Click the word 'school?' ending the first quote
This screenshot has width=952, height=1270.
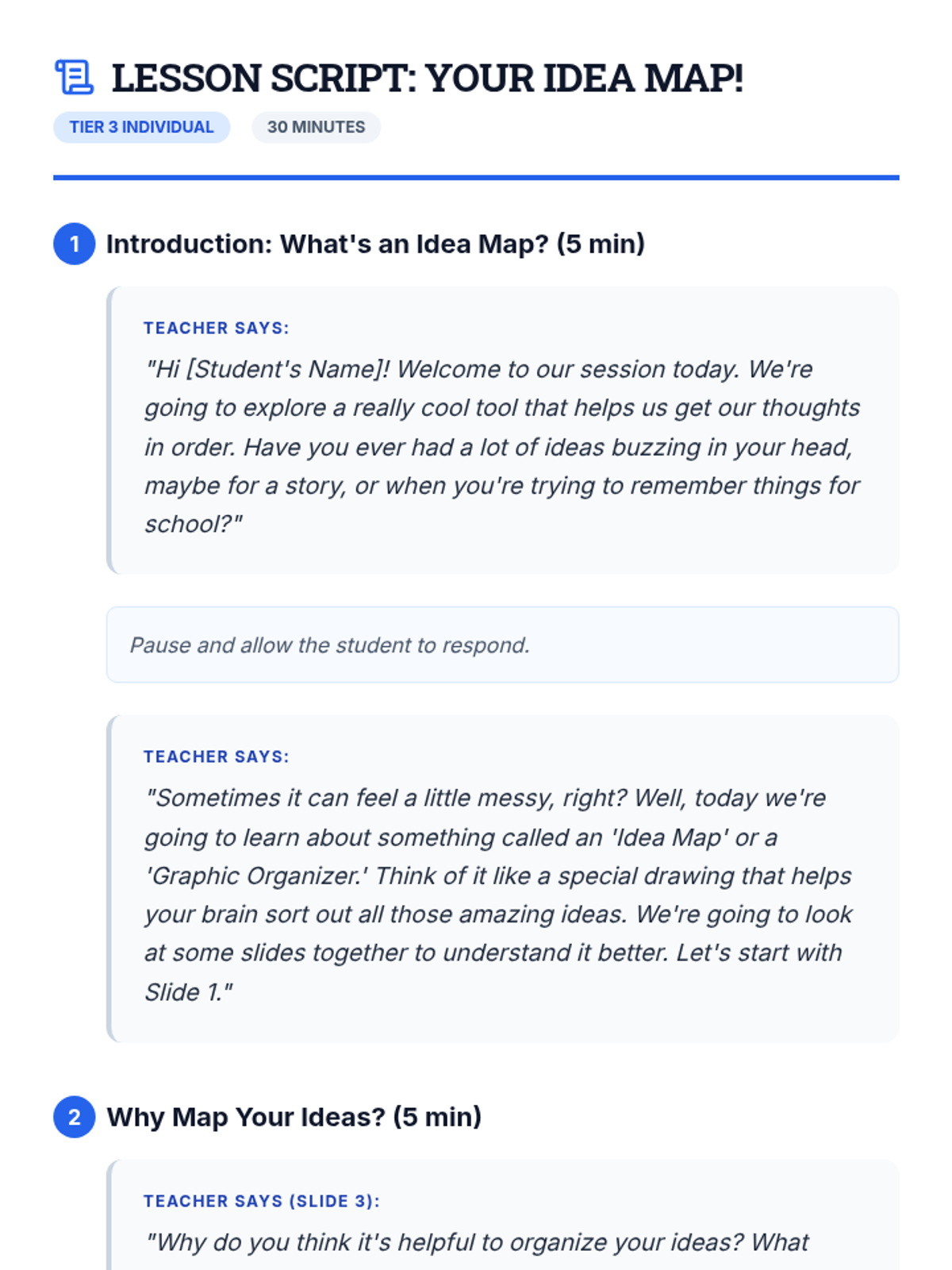pyautogui.click(x=189, y=524)
